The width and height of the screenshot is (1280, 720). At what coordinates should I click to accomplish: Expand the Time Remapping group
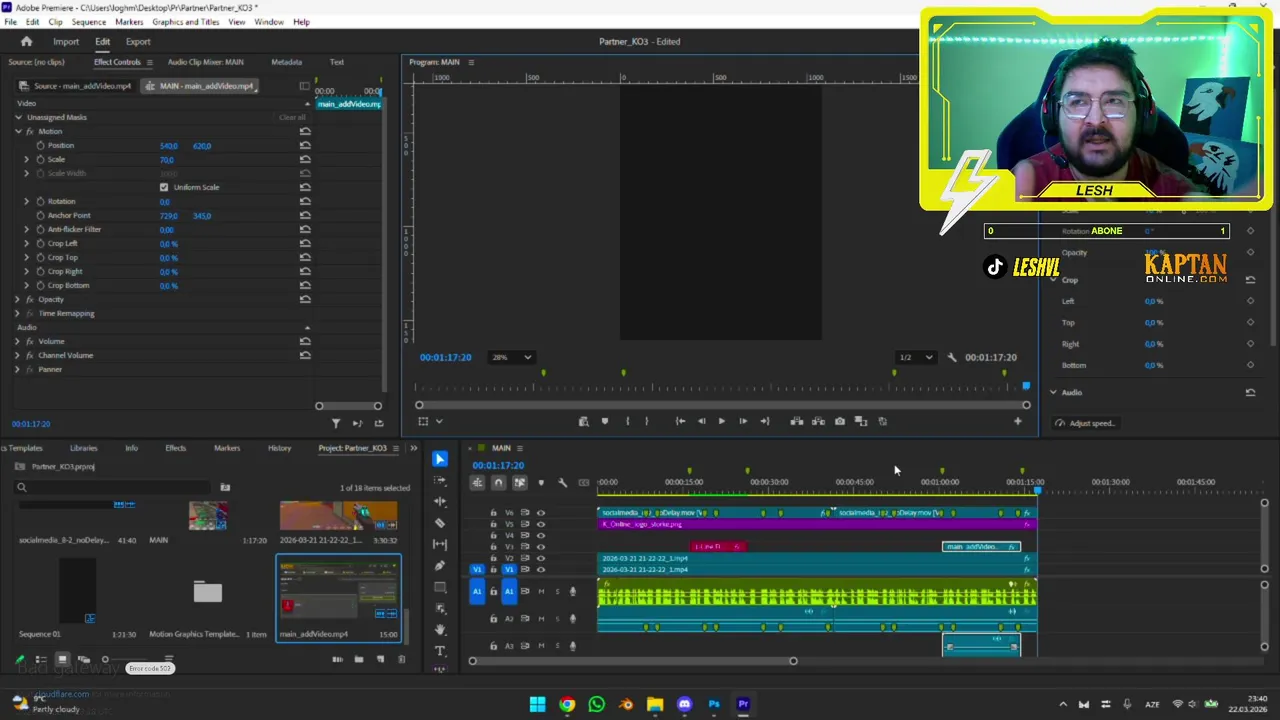point(18,314)
